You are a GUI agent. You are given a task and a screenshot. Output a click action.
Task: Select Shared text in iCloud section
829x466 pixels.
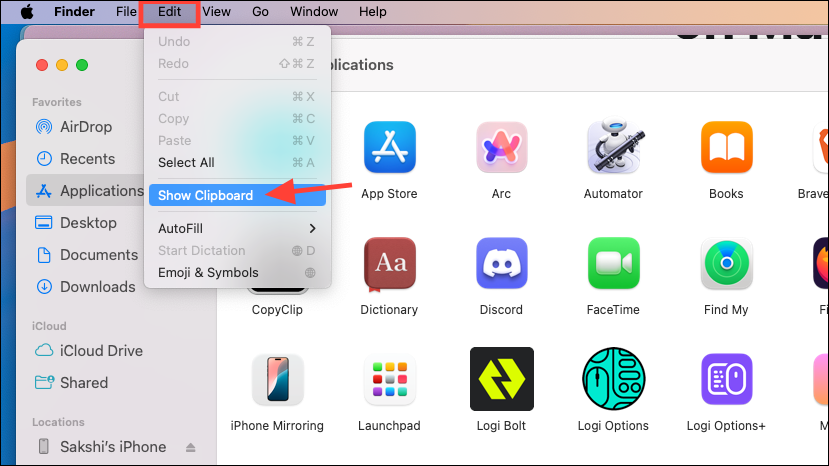coord(84,382)
